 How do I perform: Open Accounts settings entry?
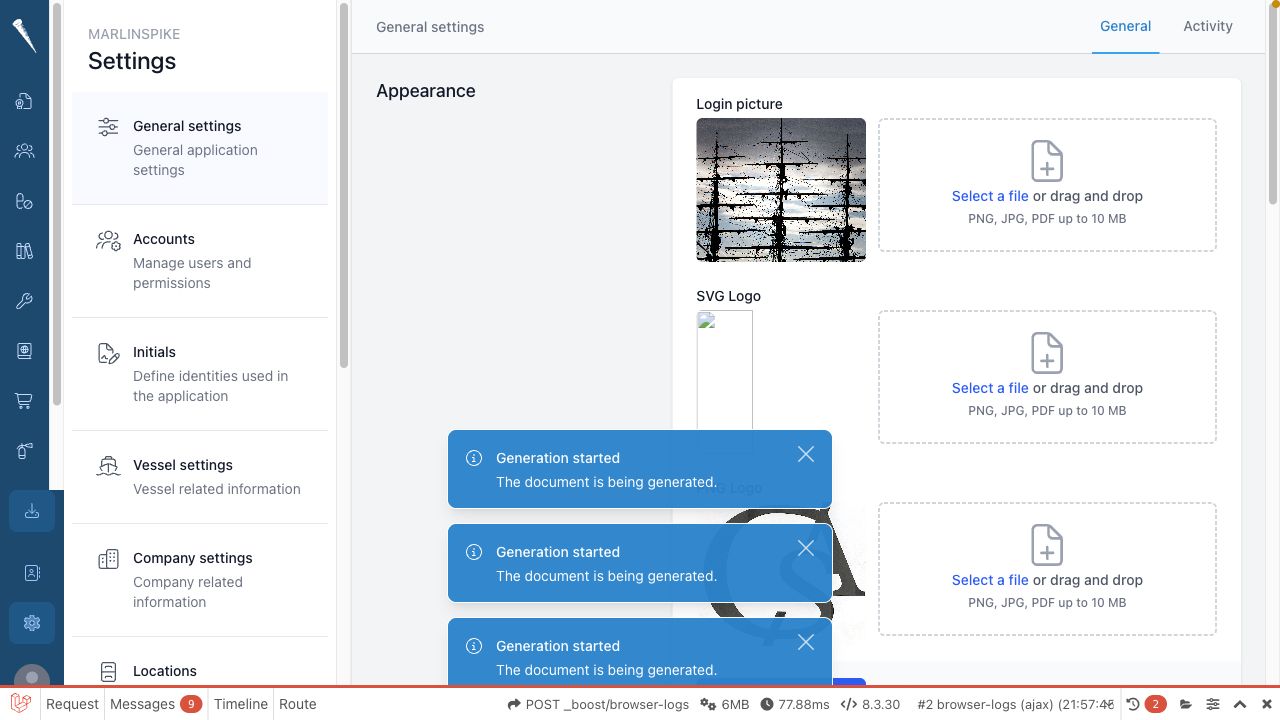tap(200, 261)
